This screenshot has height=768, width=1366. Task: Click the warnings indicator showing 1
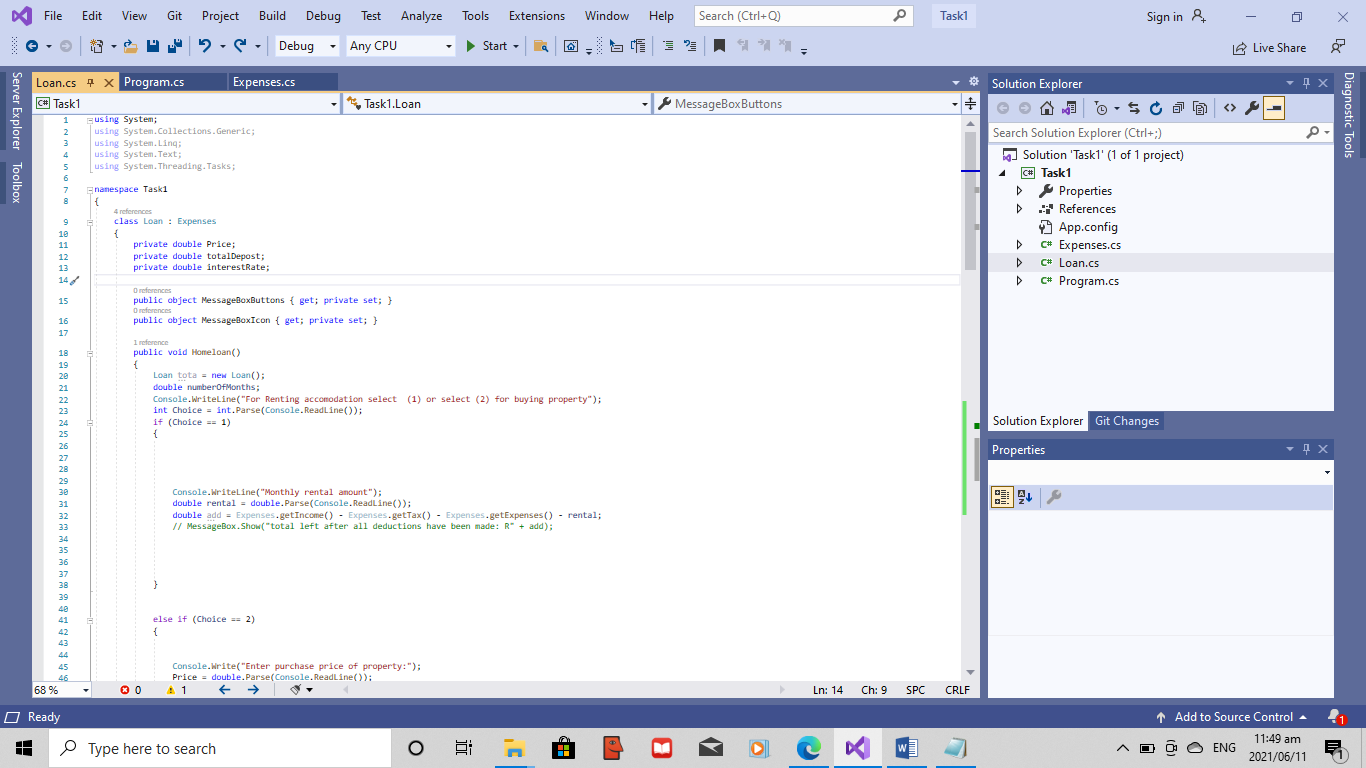click(177, 690)
